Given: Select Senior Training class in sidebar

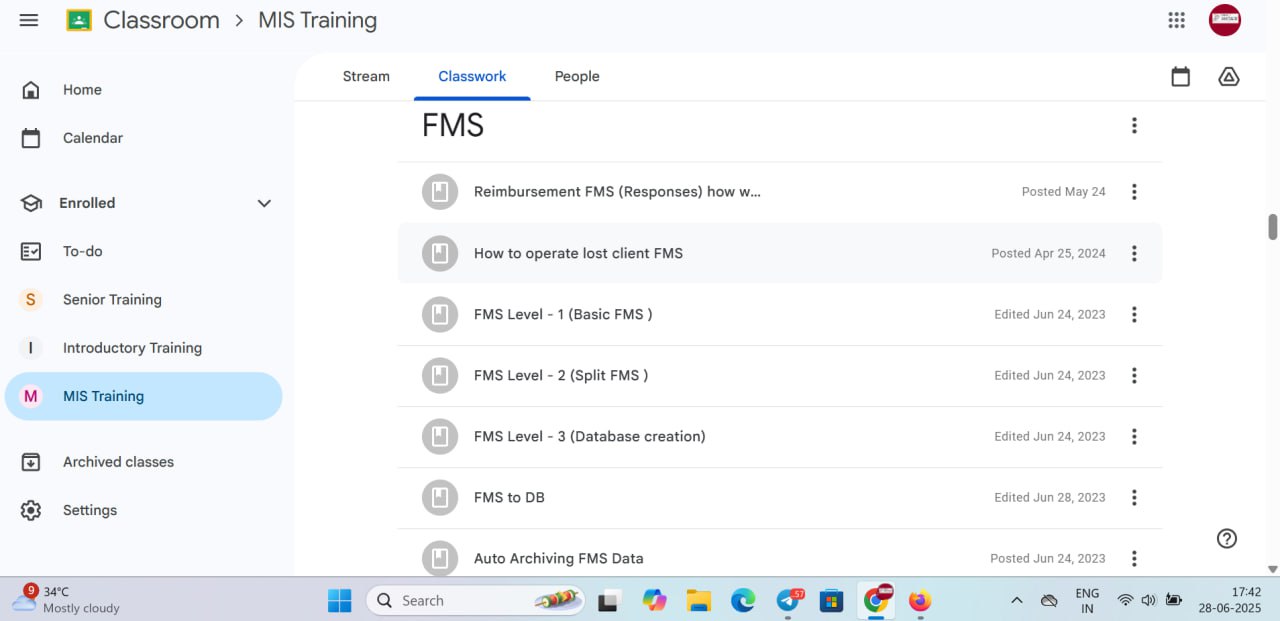Looking at the screenshot, I should [x=112, y=299].
